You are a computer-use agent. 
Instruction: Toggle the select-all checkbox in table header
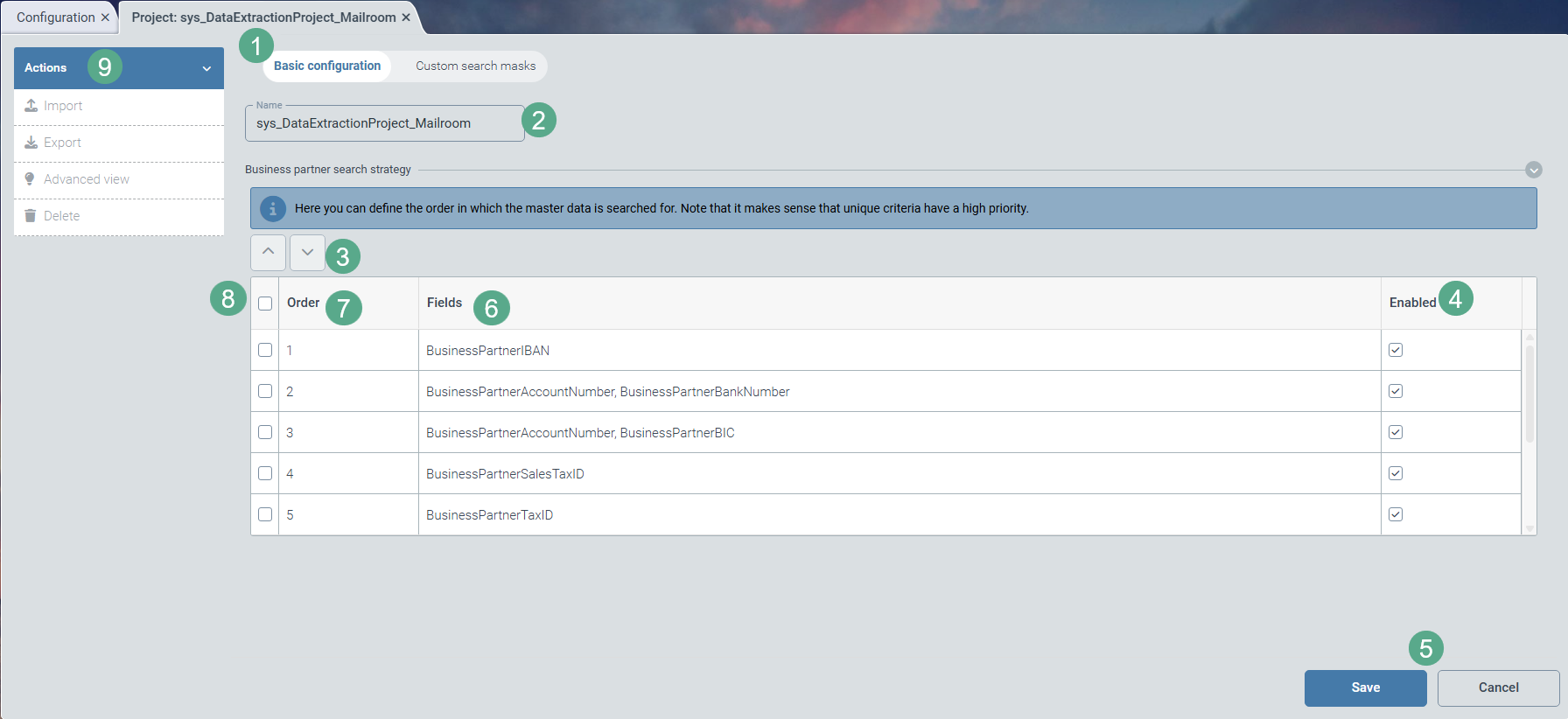click(265, 304)
